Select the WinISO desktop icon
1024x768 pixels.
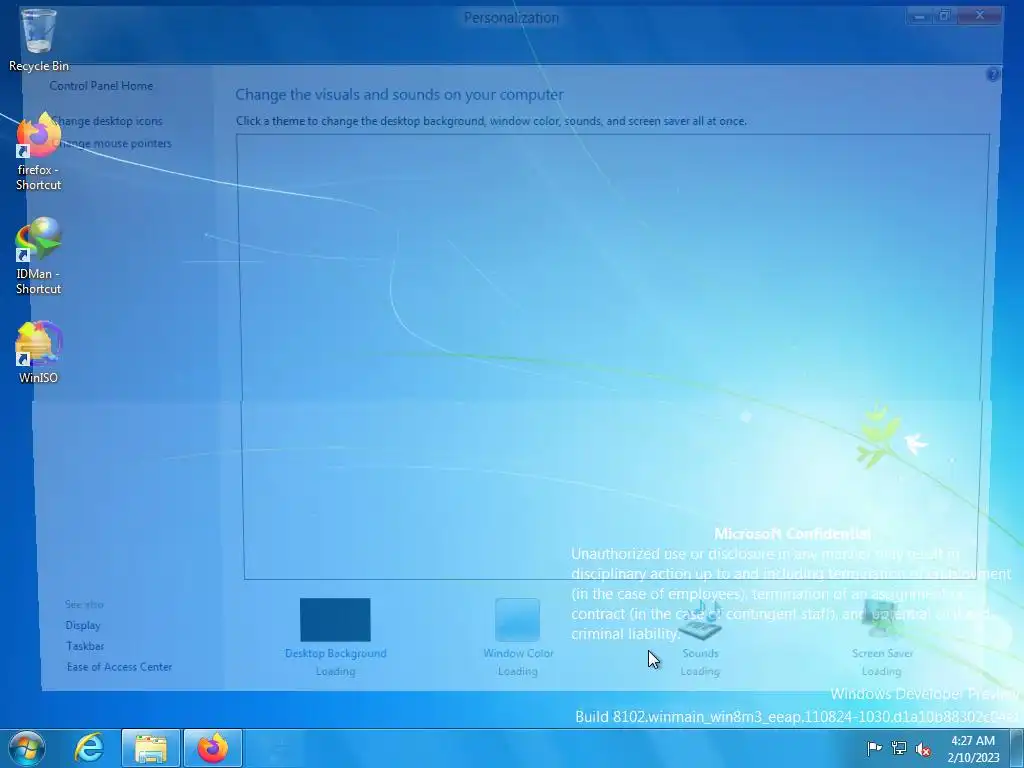[39, 351]
